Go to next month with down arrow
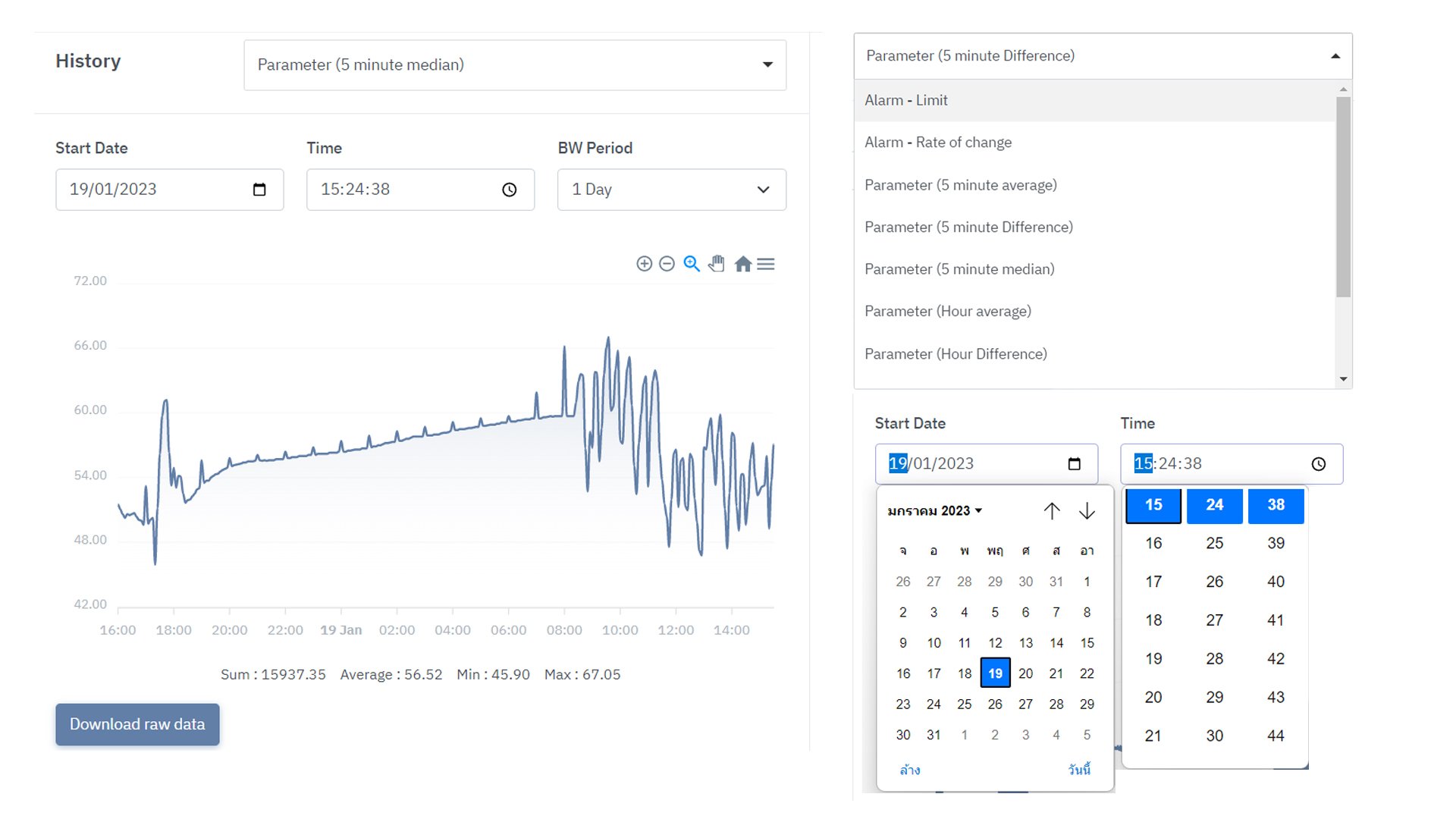Screen dimensions: 1456x819 coord(1087,511)
